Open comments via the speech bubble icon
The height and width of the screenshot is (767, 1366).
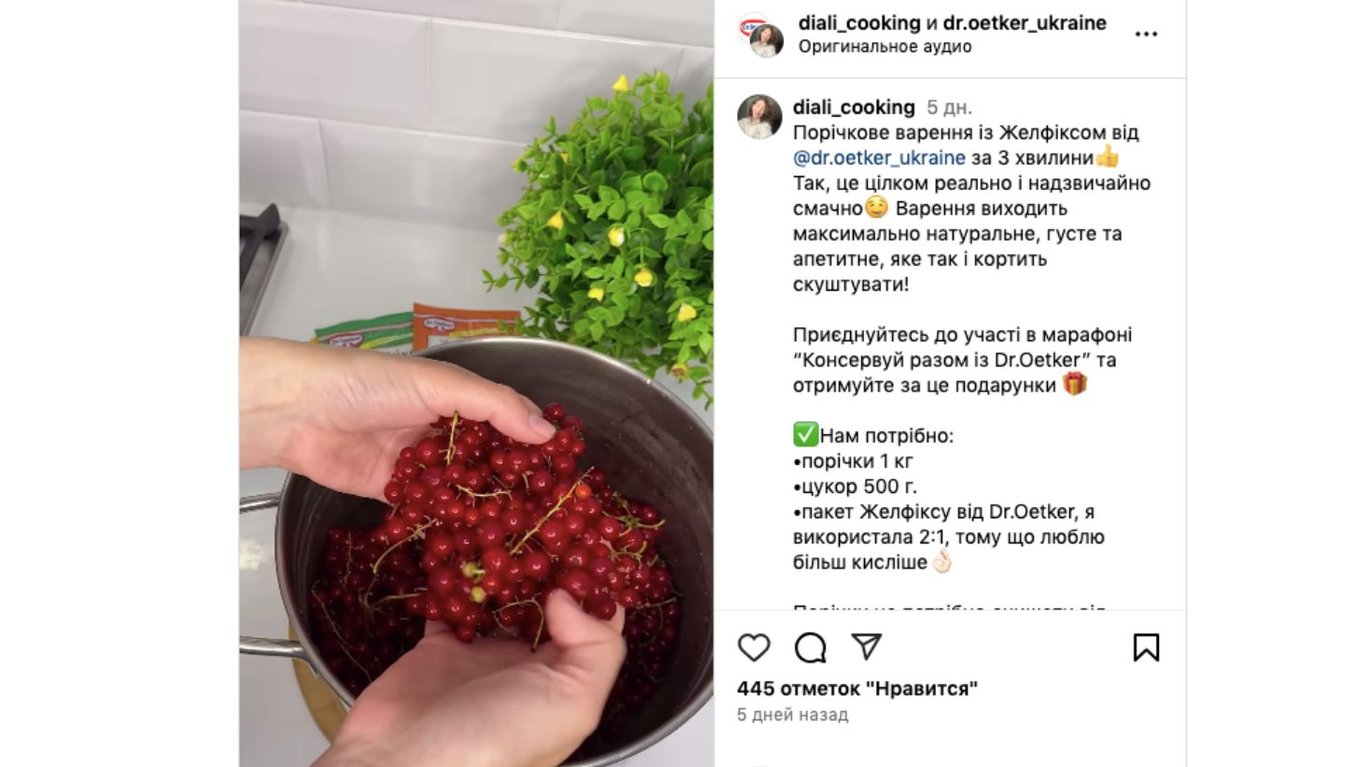tap(810, 648)
